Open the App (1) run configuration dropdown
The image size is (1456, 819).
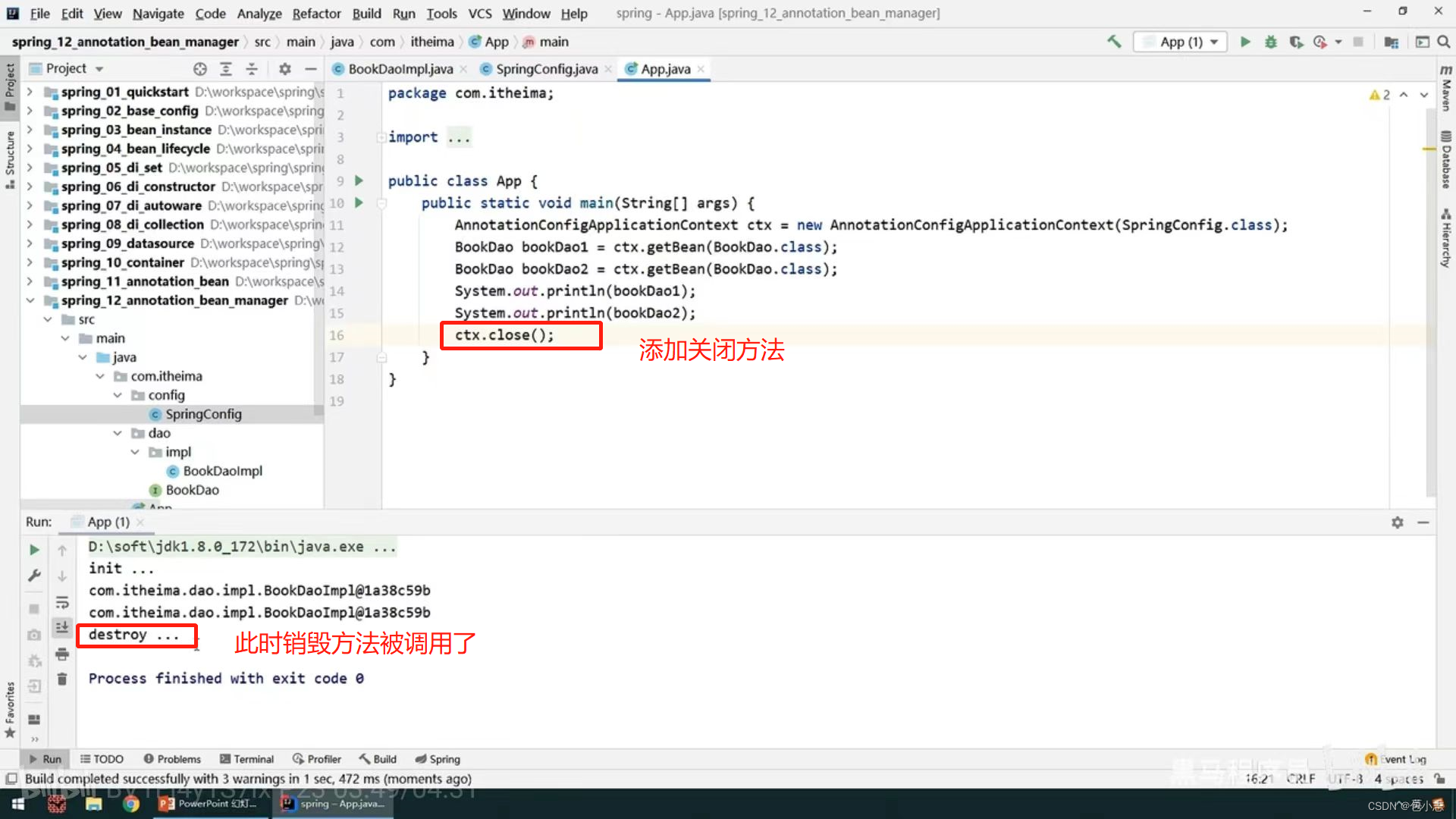(1181, 42)
